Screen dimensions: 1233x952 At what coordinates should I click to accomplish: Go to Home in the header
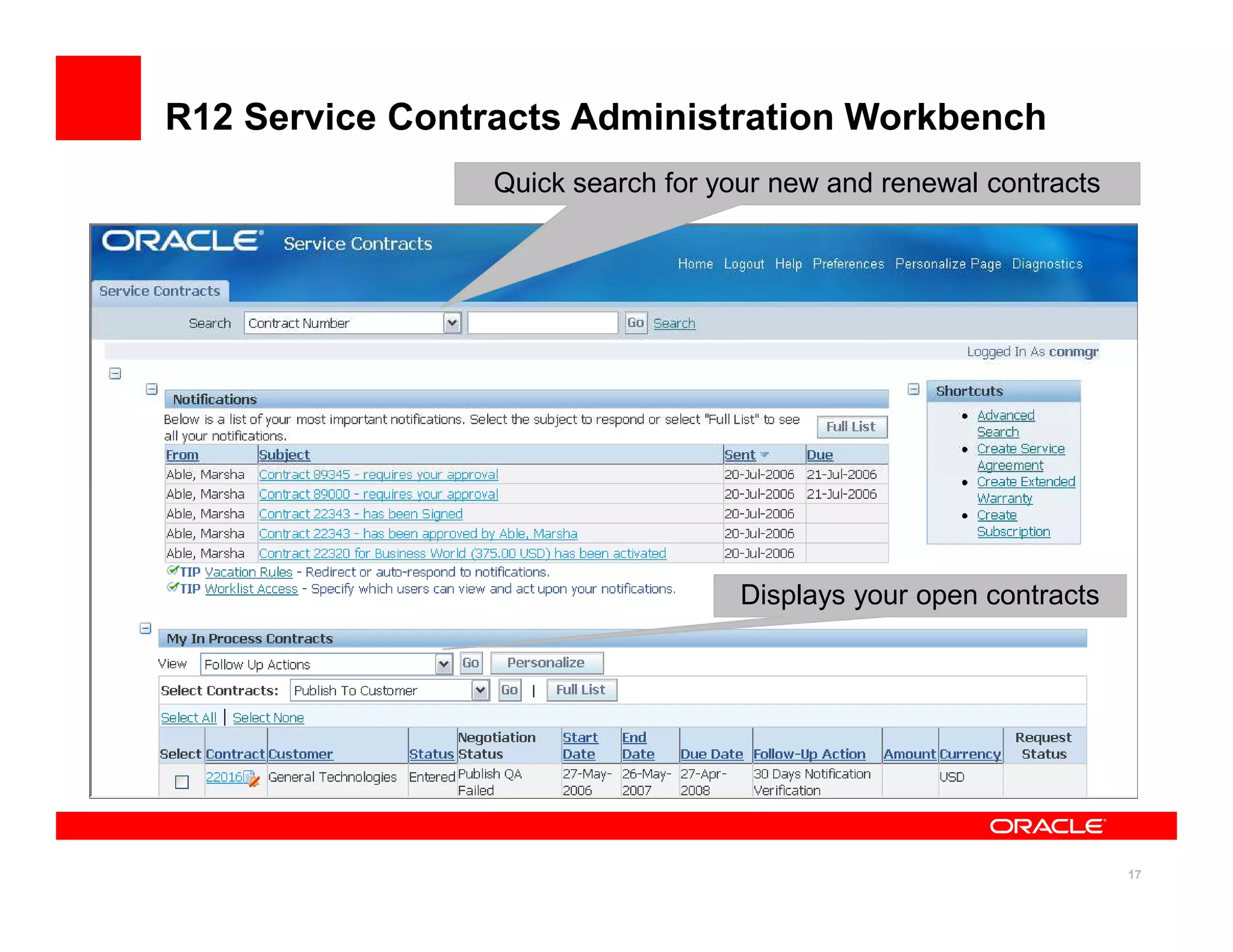click(695, 264)
